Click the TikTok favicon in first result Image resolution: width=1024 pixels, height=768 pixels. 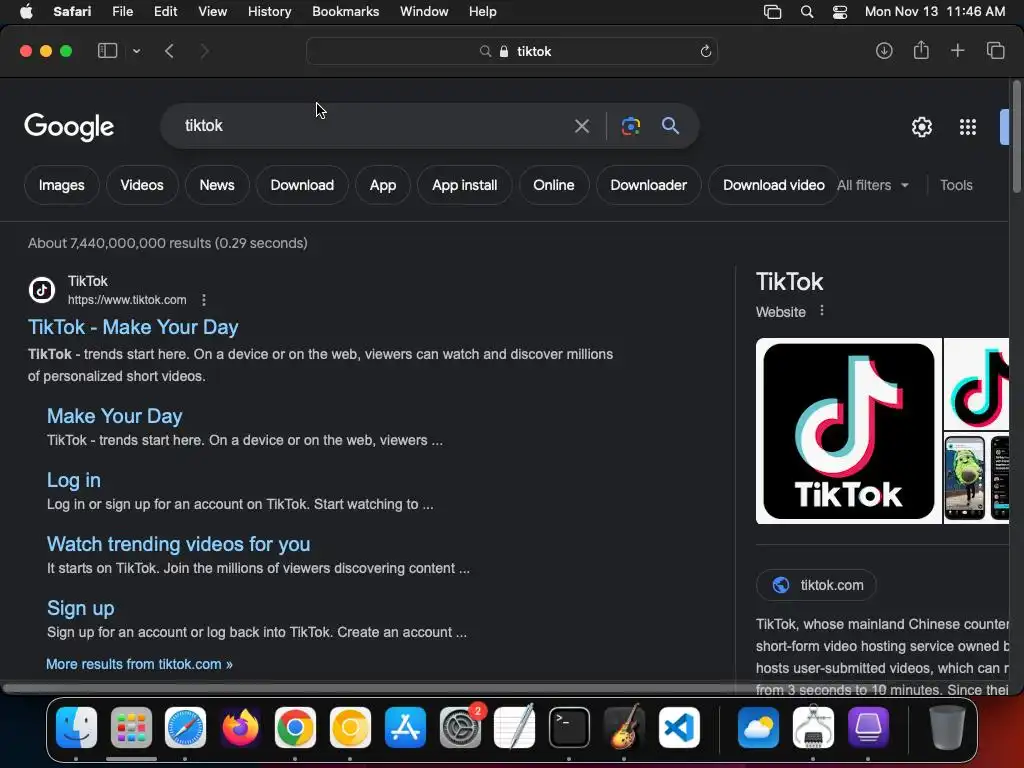pos(42,290)
